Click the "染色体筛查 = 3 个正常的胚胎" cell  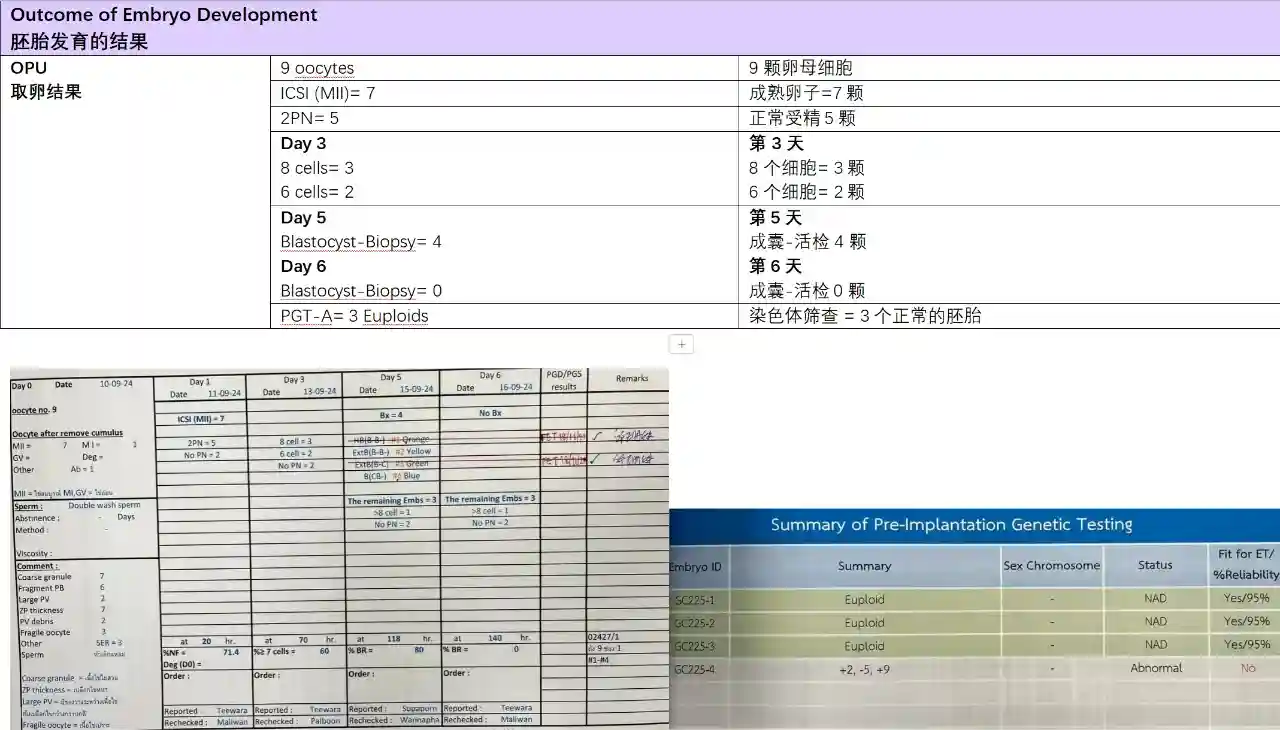click(865, 316)
